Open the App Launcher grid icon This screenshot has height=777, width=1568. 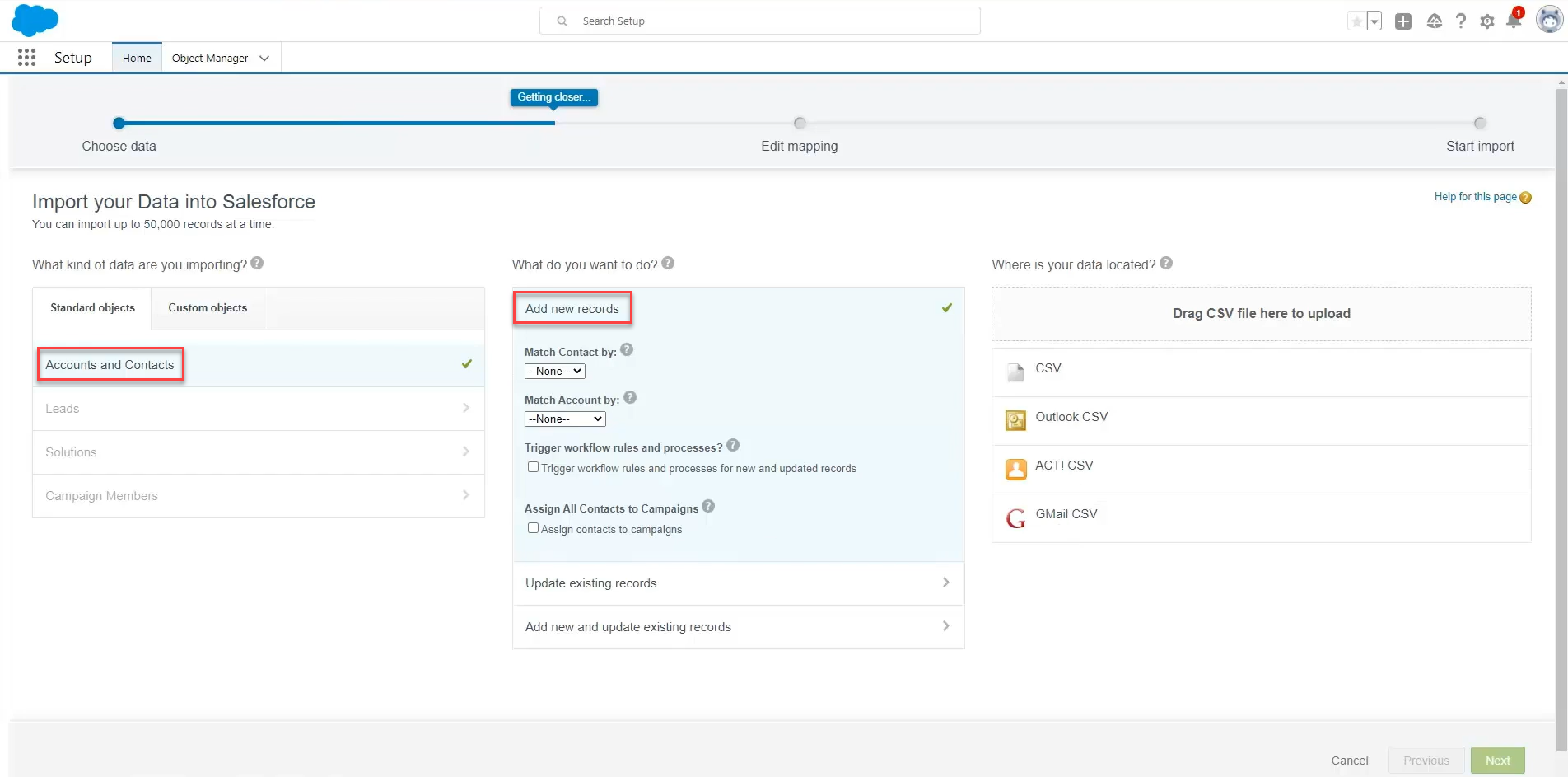[x=26, y=57]
